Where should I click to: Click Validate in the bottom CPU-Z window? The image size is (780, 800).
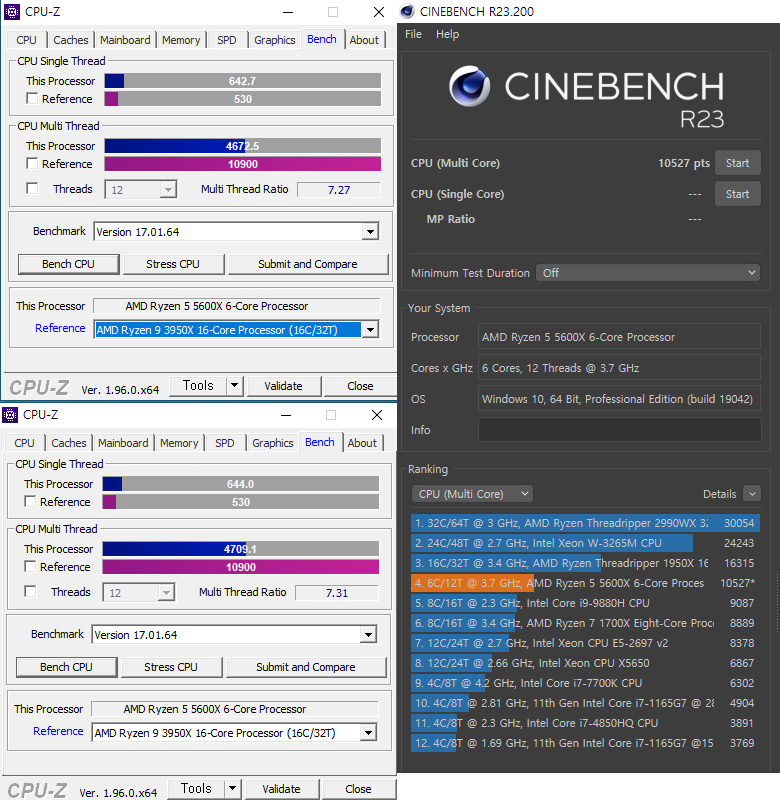281,789
